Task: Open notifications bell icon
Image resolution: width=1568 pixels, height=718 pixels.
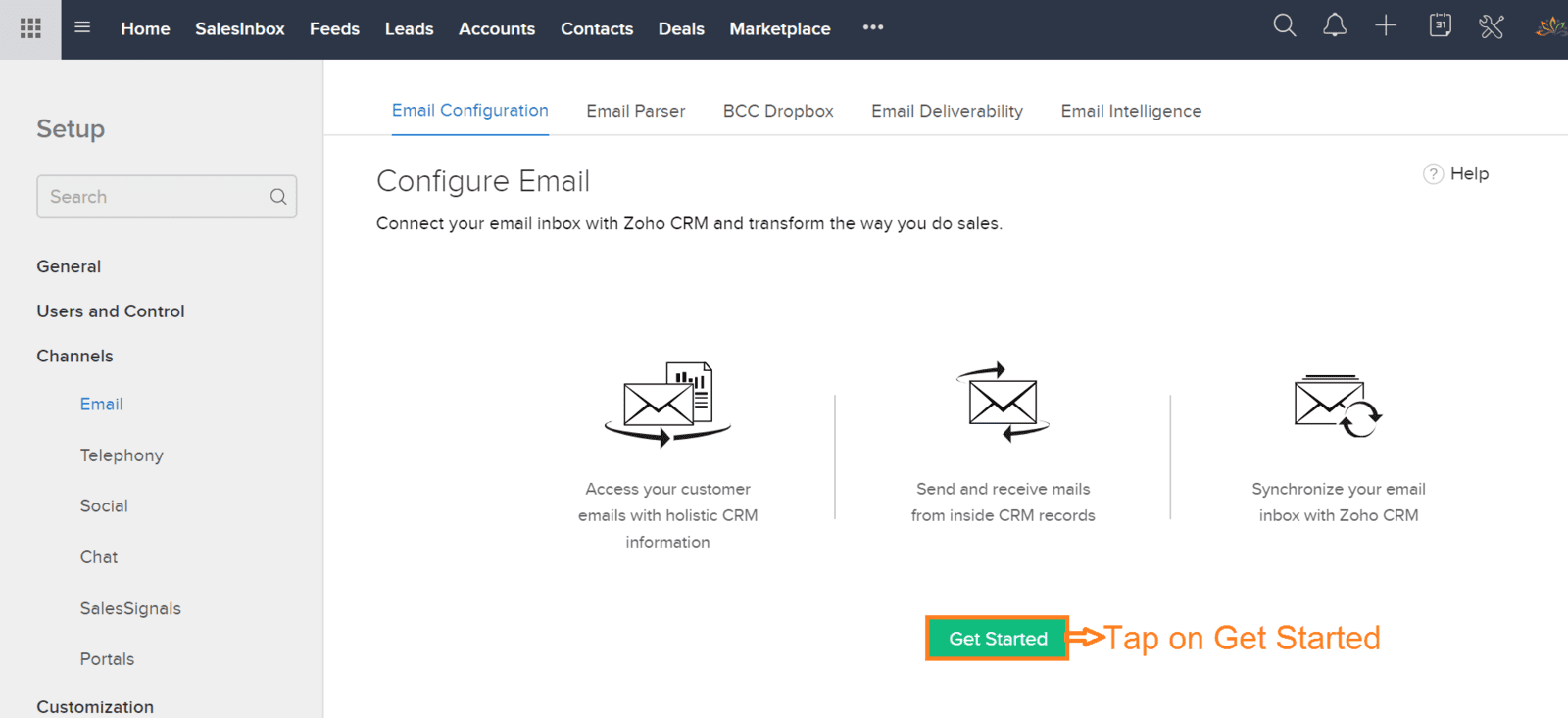Action: [x=1335, y=25]
